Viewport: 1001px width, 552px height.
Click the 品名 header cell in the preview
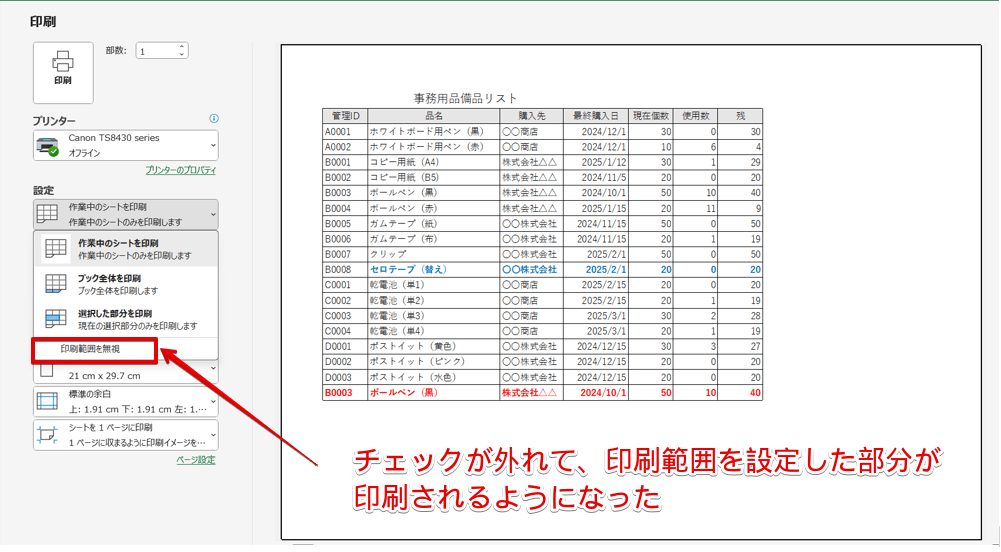(x=434, y=116)
